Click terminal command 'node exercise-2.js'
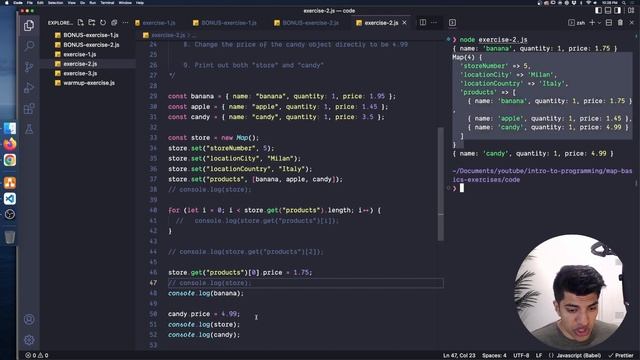The image size is (640, 360). 493,40
